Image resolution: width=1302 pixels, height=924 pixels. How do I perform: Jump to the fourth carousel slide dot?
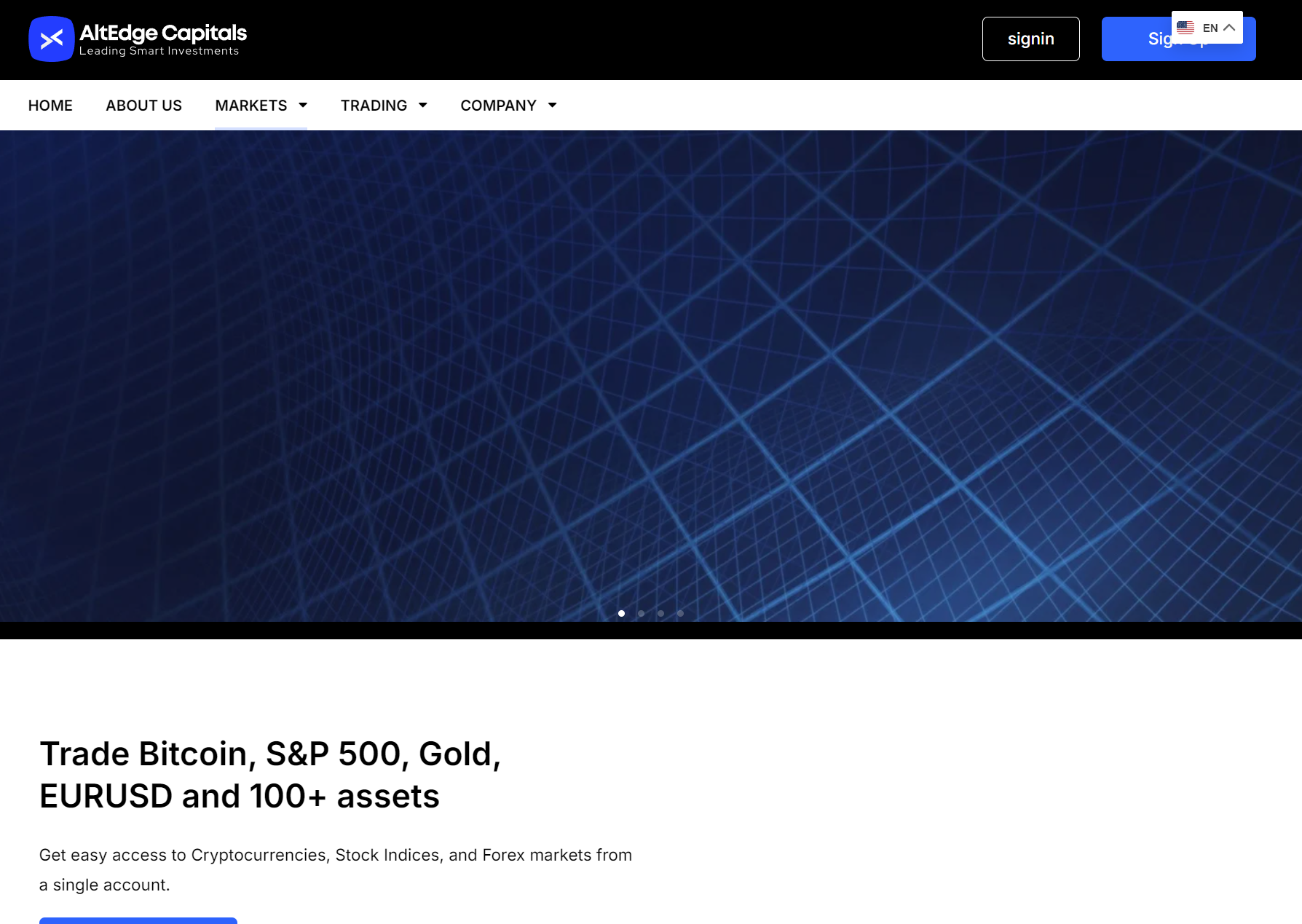click(680, 613)
